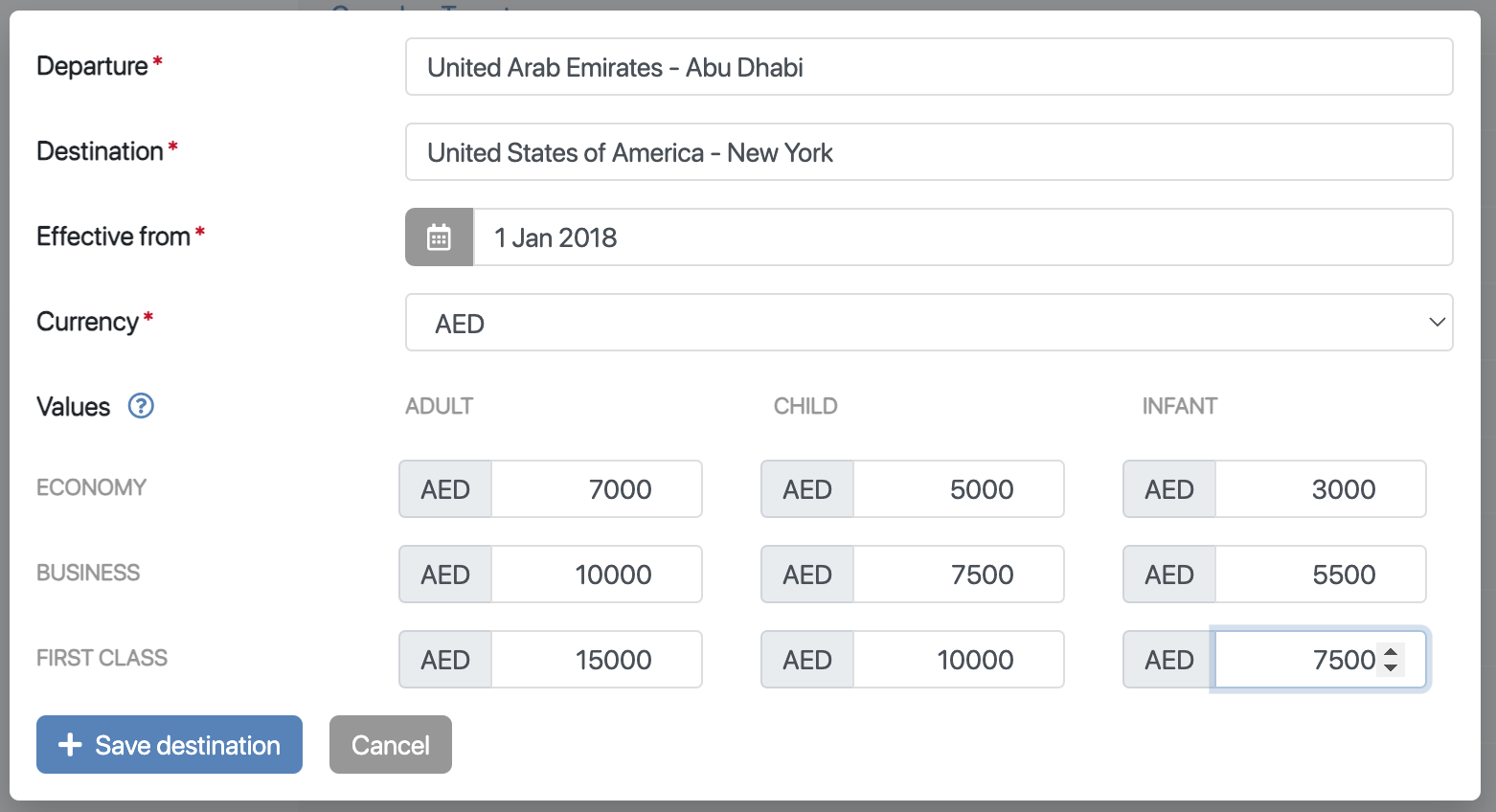
Task: Click the calendar icon beside Effective from
Action: [439, 237]
